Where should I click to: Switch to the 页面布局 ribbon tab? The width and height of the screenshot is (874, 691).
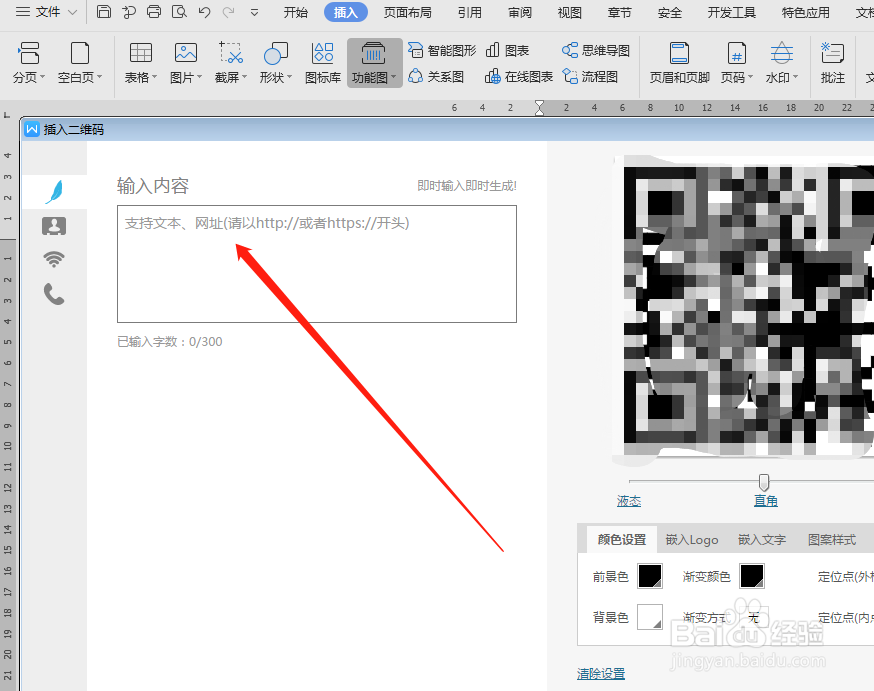point(407,12)
